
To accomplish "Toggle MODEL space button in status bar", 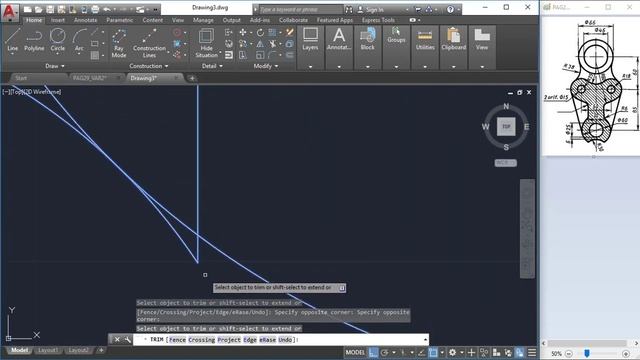I will click(x=355, y=352).
